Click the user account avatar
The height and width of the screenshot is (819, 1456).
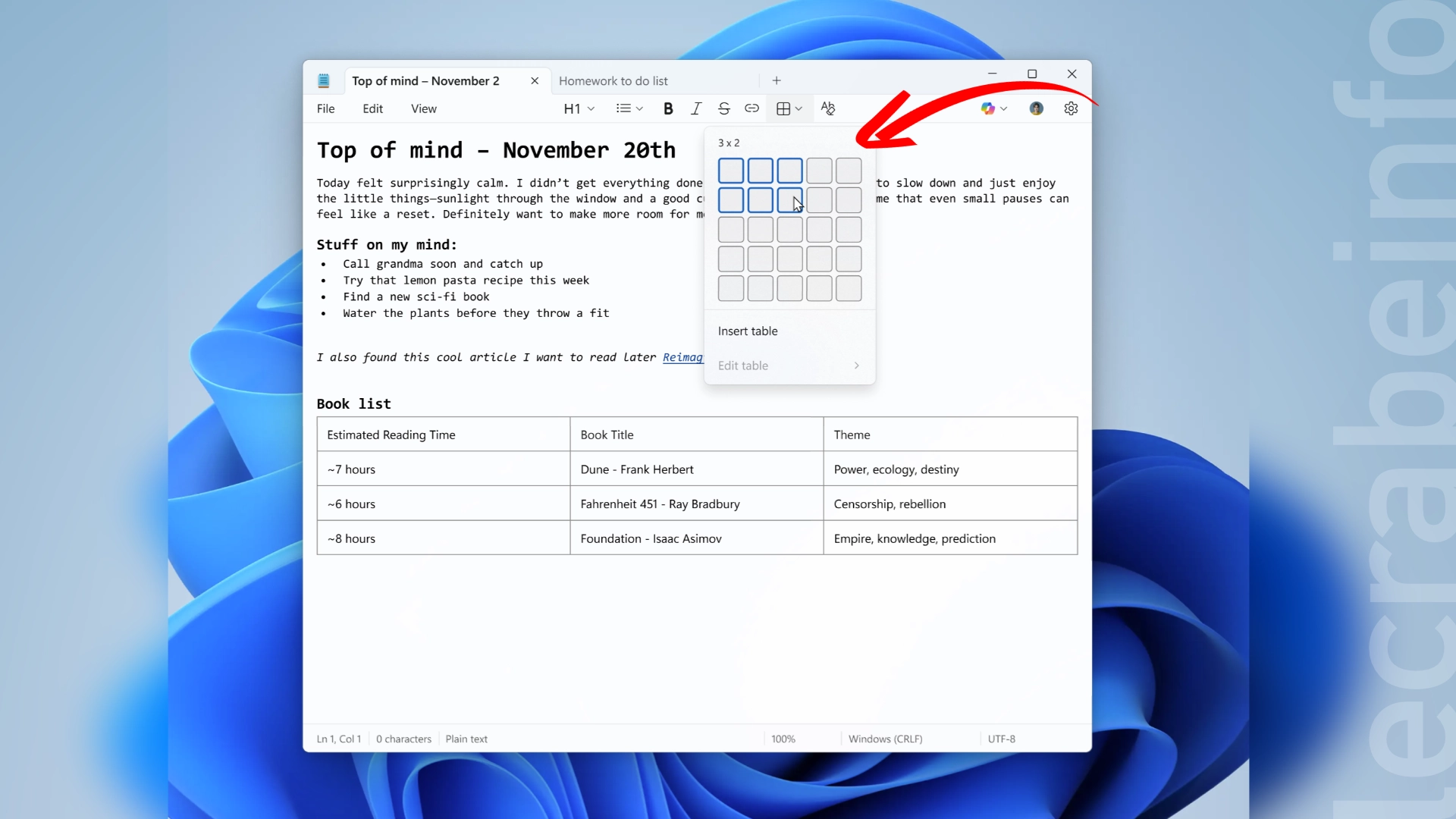pyautogui.click(x=1036, y=108)
